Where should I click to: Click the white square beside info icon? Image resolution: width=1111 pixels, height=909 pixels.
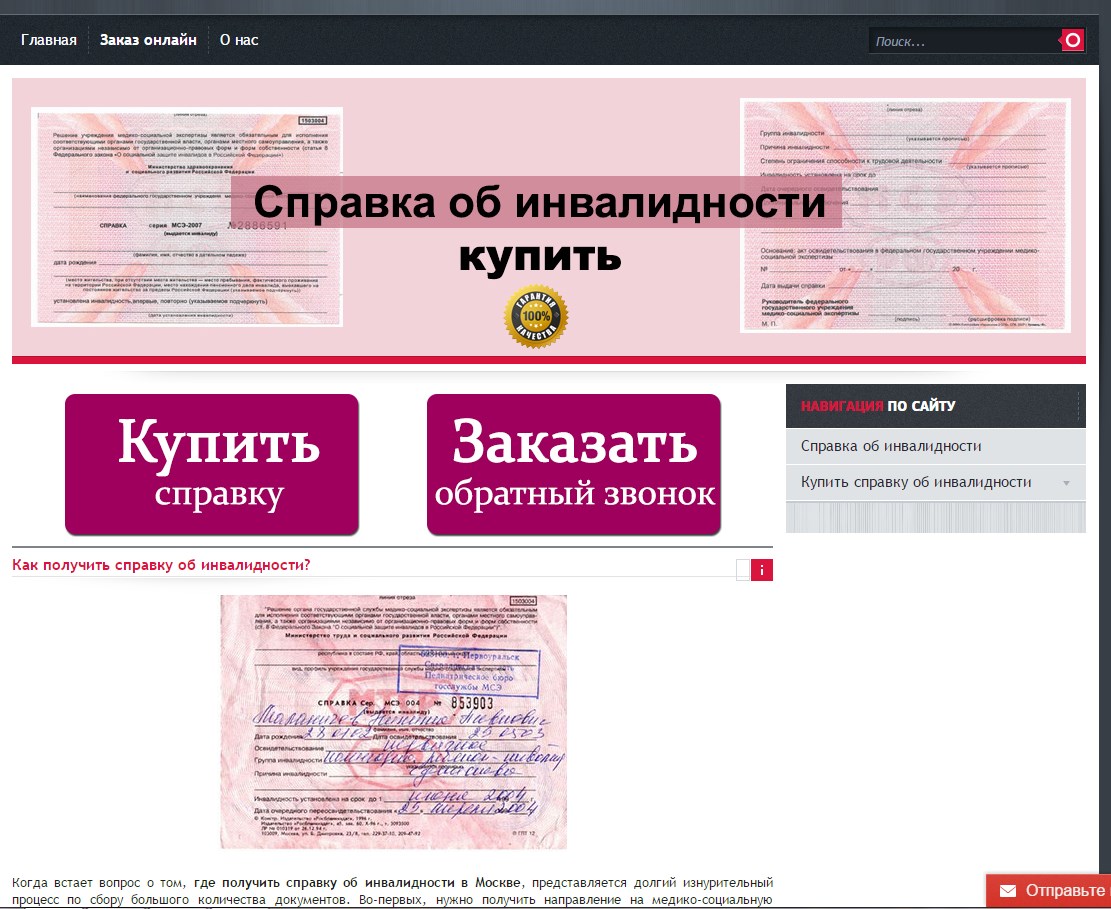(743, 570)
